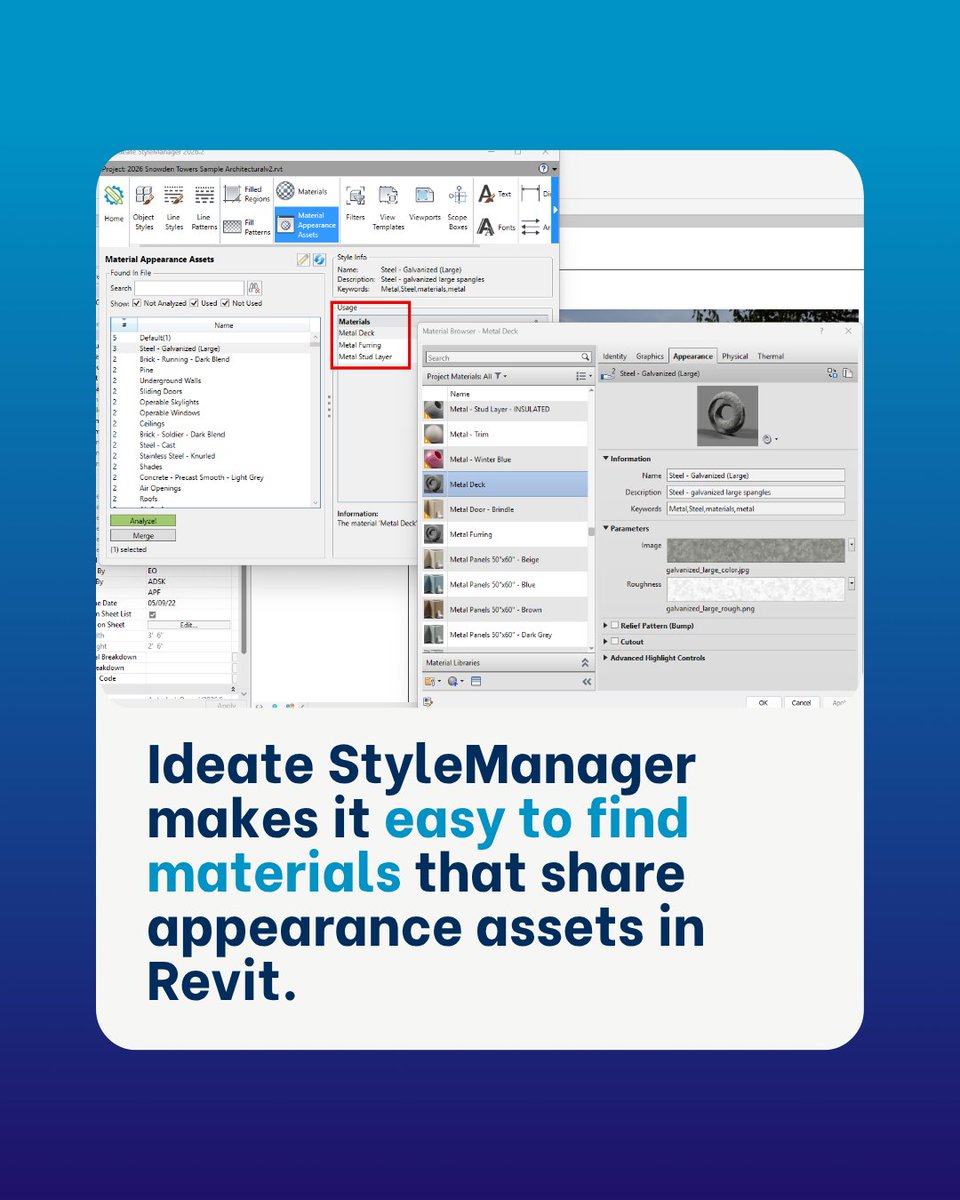Screen dimensions: 960x1200
Task: Open Filled Regions tool
Action: point(246,194)
